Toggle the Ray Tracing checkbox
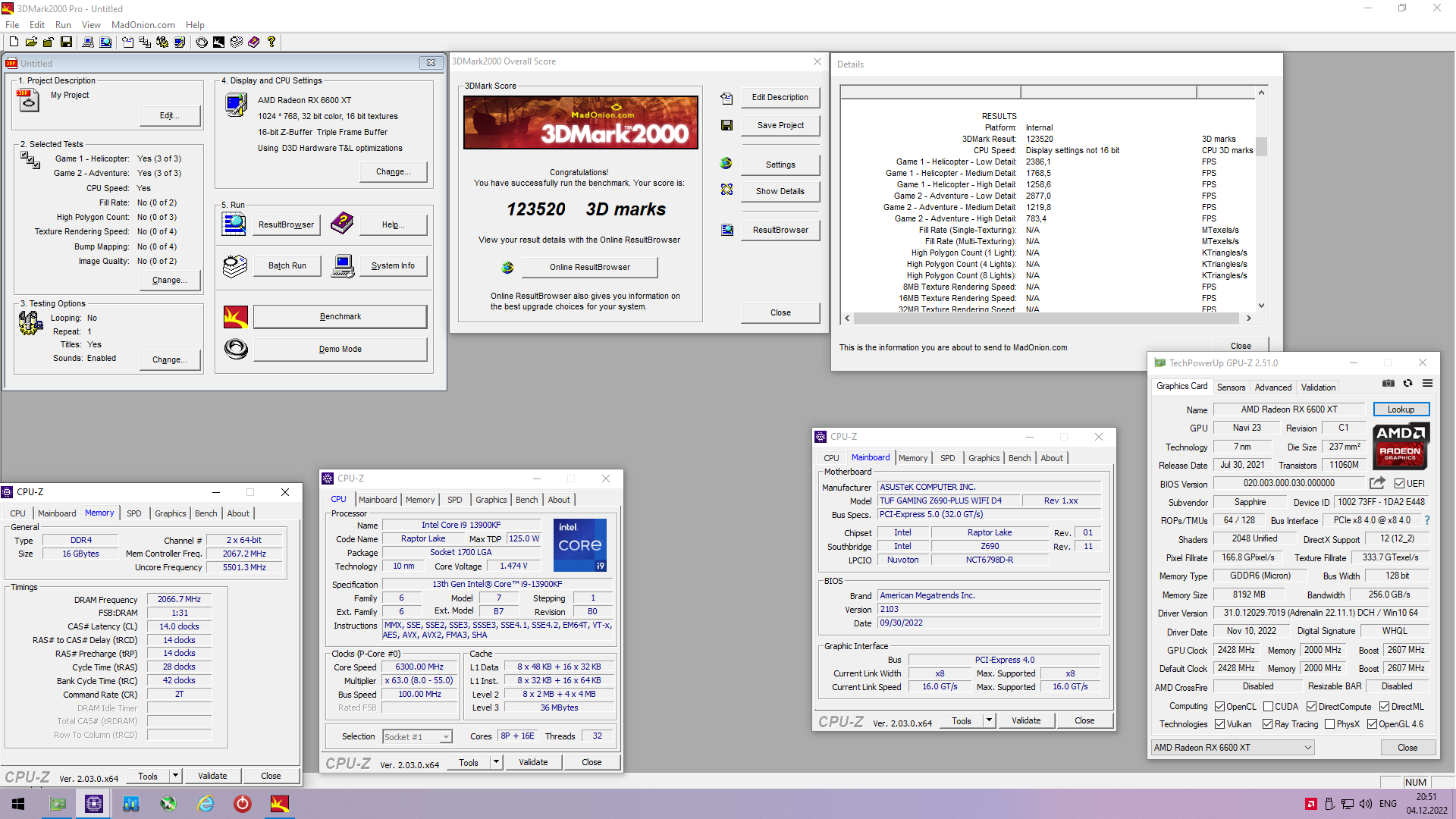This screenshot has height=819, width=1456. tap(1267, 724)
